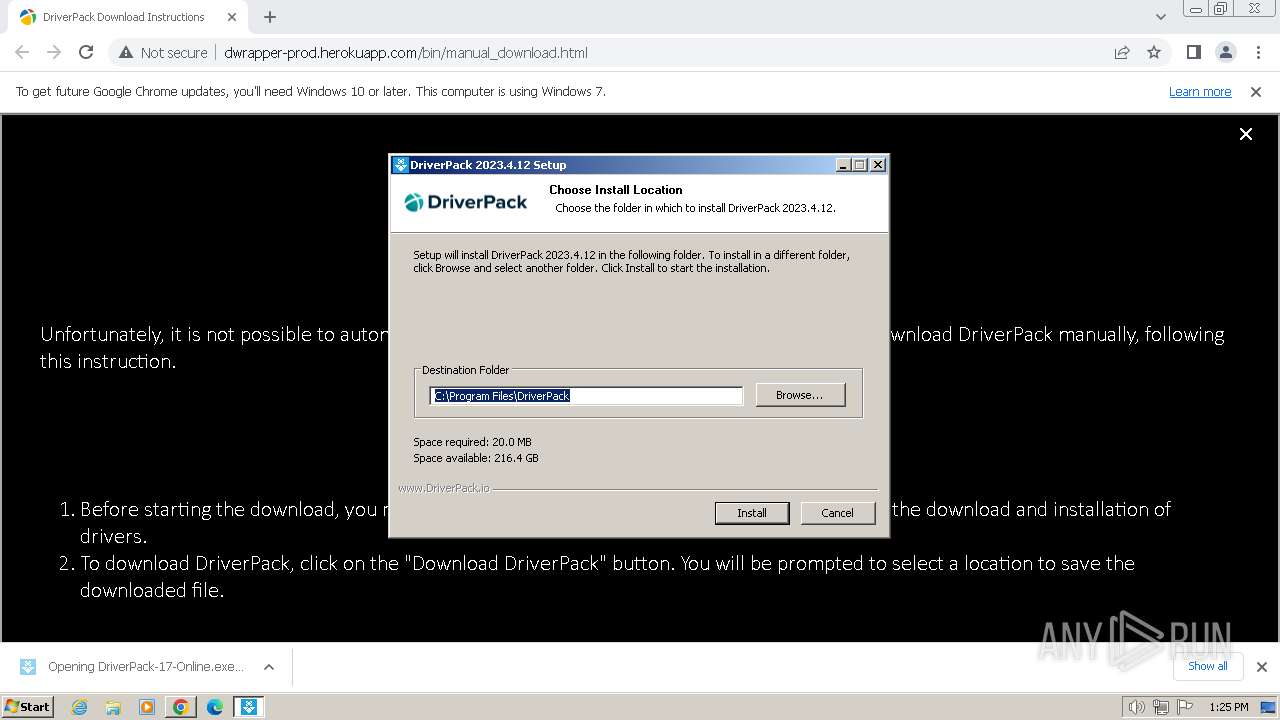Click the 'Space available: 216.4 GB' text
Image resolution: width=1280 pixels, height=720 pixels.
click(476, 458)
